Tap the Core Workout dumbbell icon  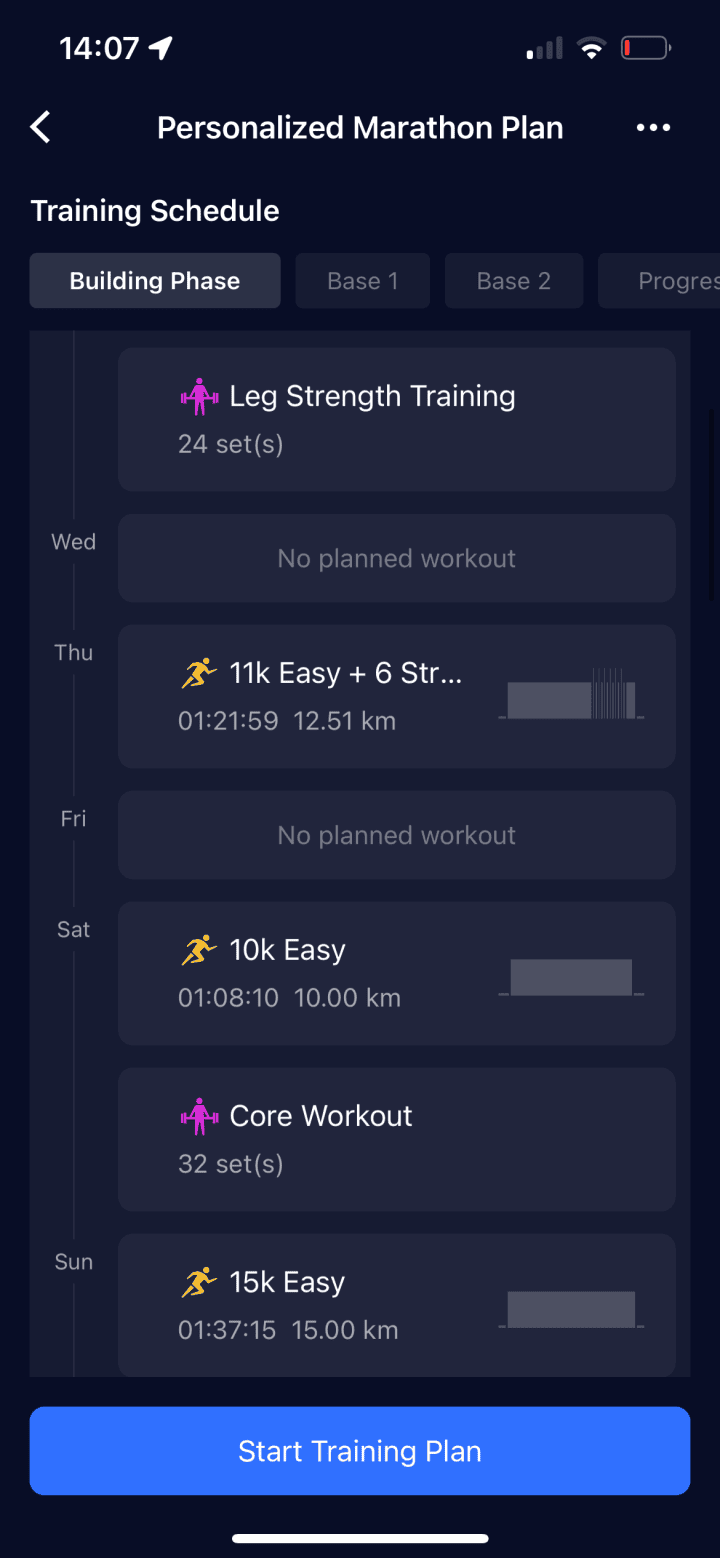[x=199, y=1116]
